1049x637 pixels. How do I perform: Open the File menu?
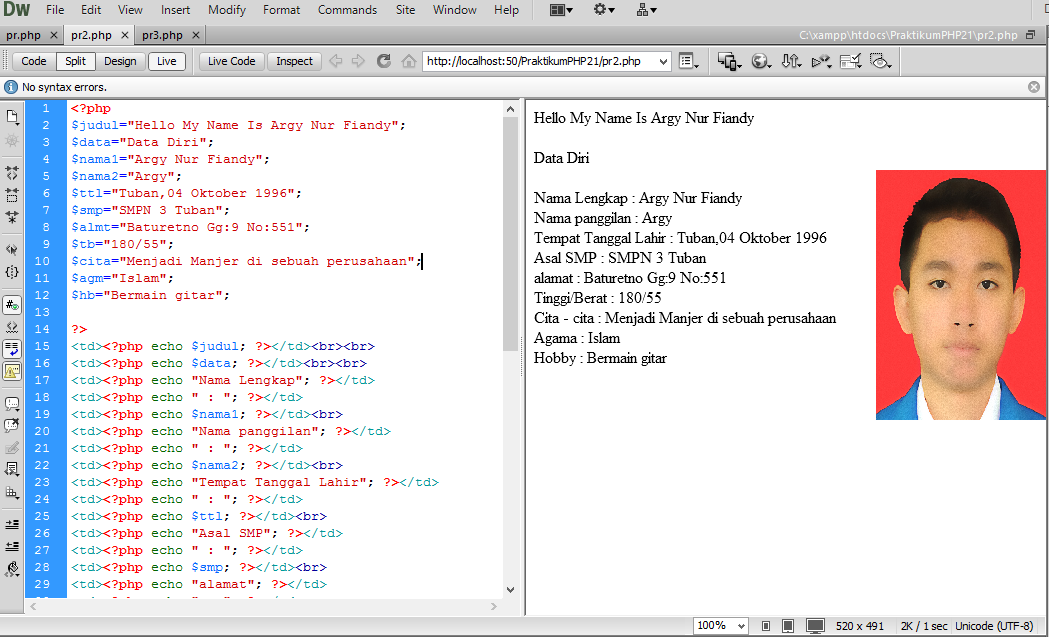coord(55,10)
